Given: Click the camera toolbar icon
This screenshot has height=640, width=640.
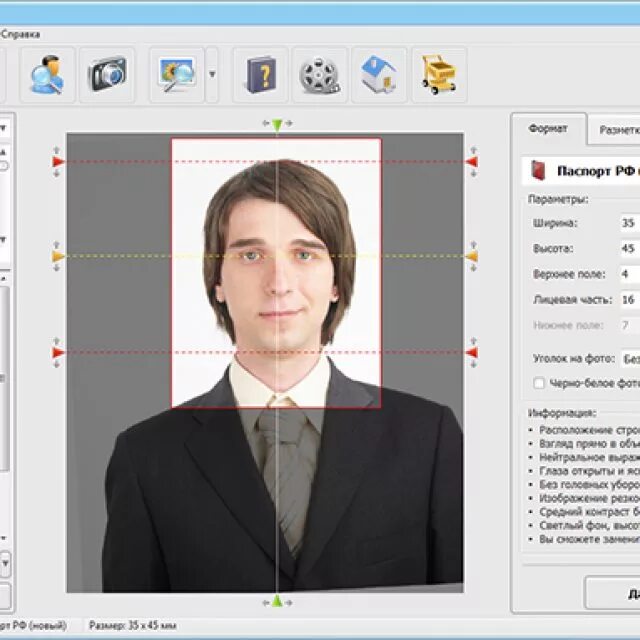Looking at the screenshot, I should 107,75.
